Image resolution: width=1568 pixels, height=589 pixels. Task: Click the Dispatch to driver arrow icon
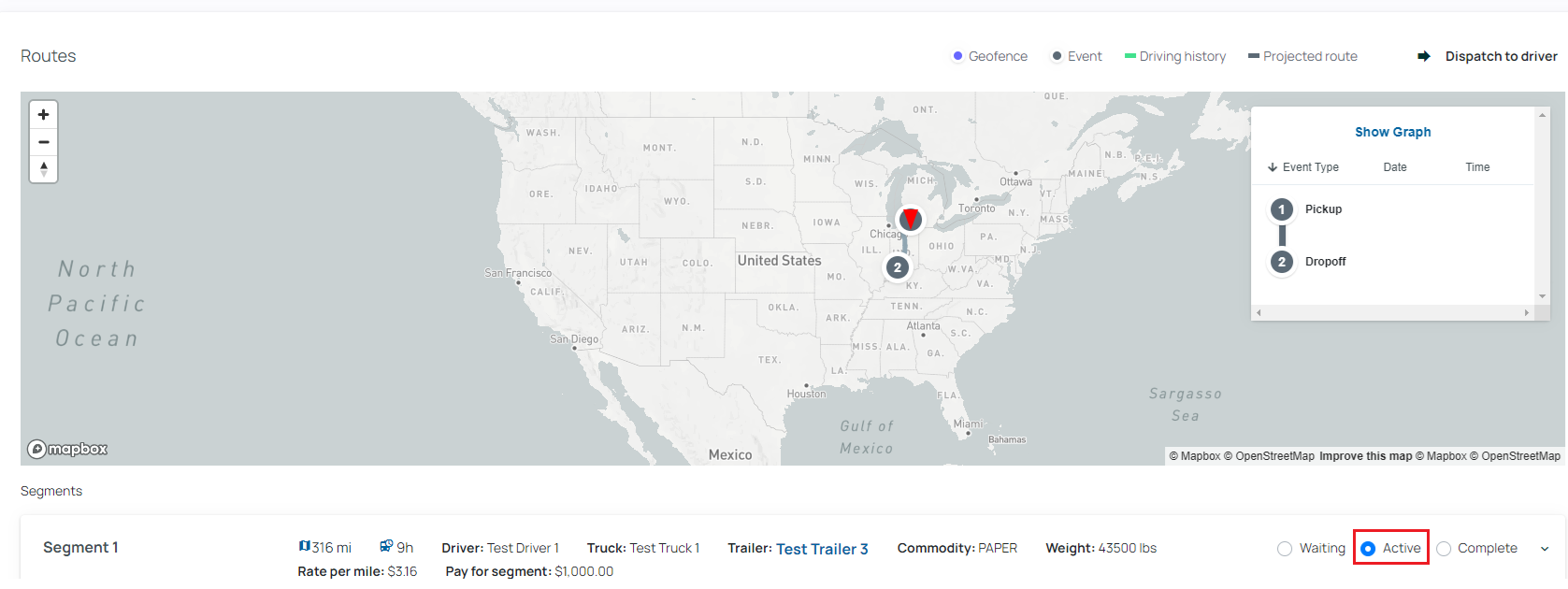1424,56
